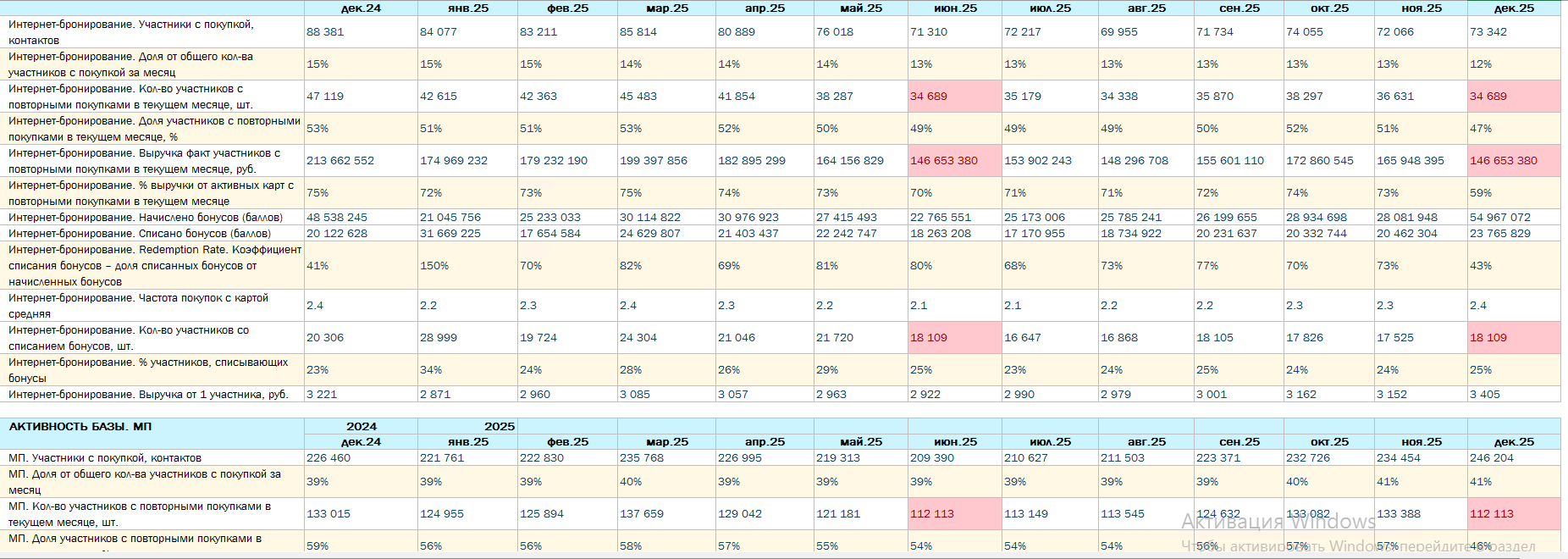The width and height of the screenshot is (1568, 559).
Task: Select the 2024 year header cell
Action: pos(361,427)
